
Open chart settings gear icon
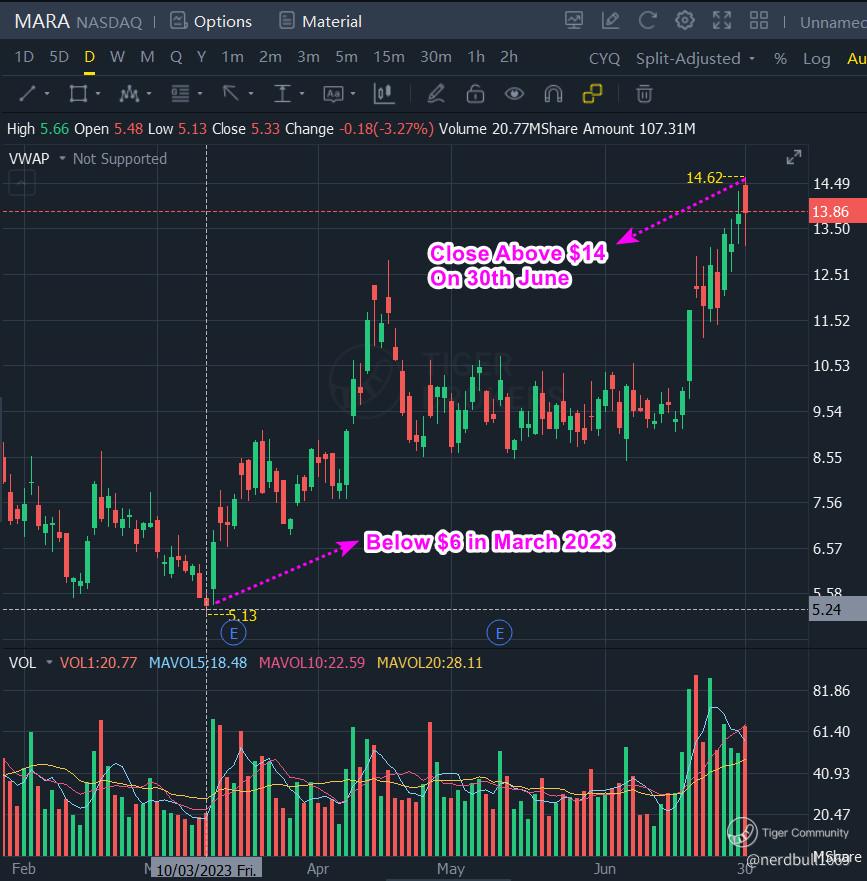pos(684,21)
